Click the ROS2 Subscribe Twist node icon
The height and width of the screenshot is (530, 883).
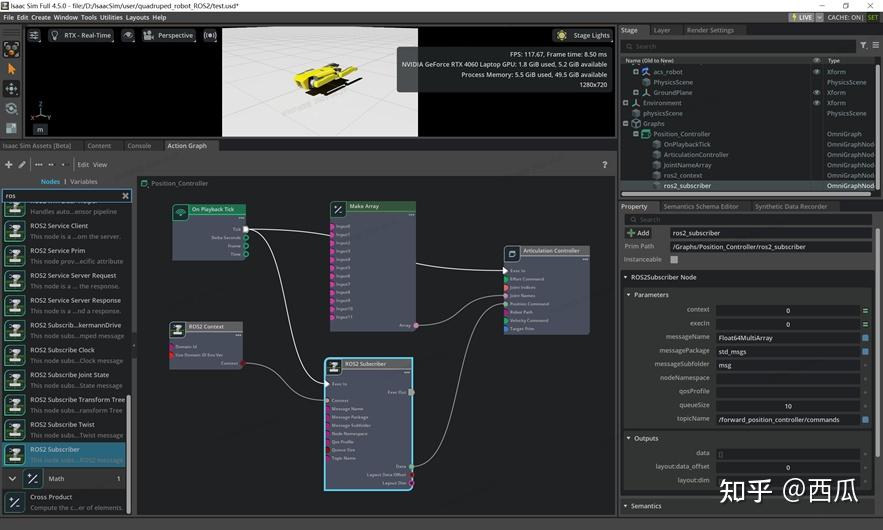(x=15, y=430)
